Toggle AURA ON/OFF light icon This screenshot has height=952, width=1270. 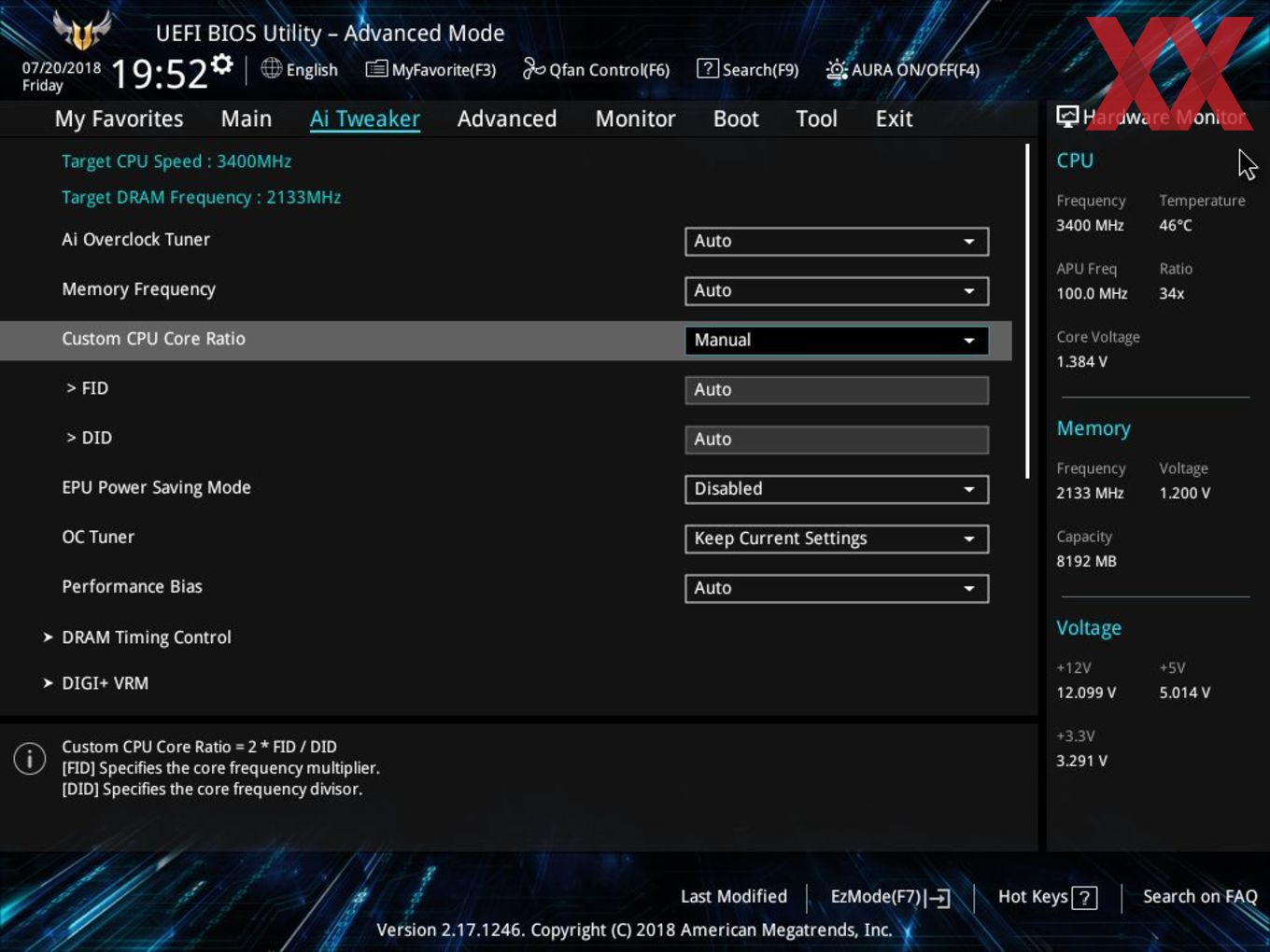pyautogui.click(x=837, y=69)
